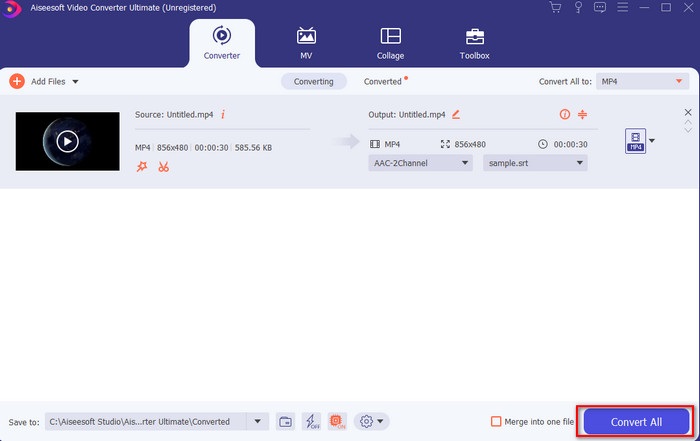
Task: Click the orange plus Add Files icon
Action: pyautogui.click(x=17, y=81)
